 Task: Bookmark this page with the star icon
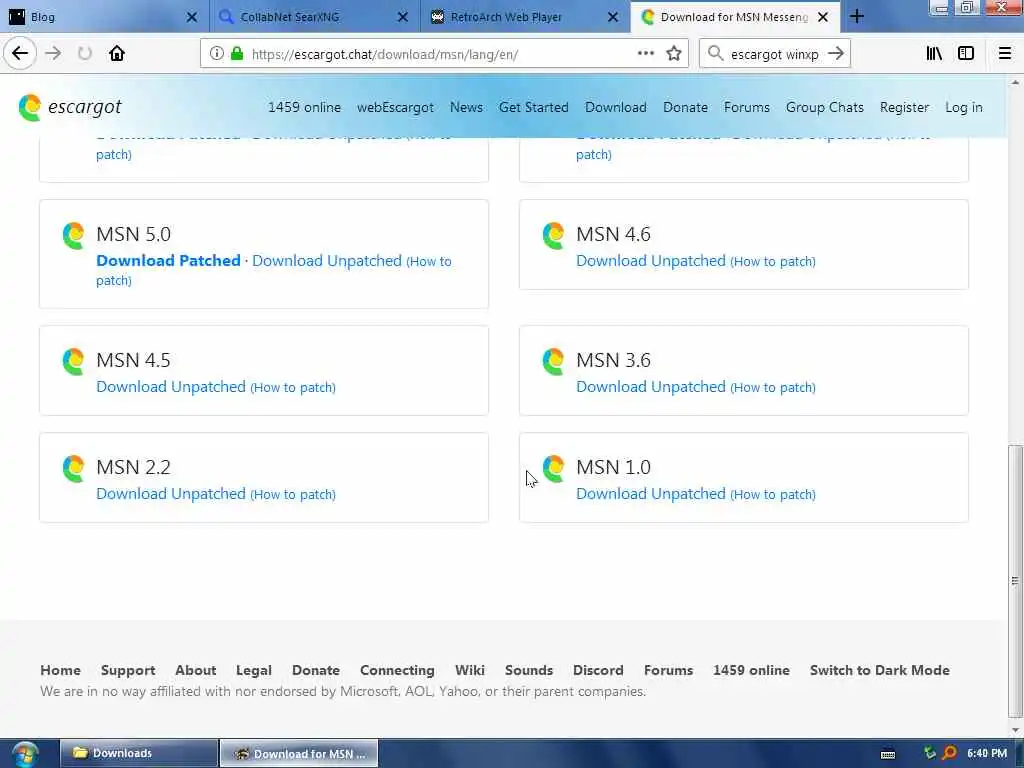tap(674, 54)
